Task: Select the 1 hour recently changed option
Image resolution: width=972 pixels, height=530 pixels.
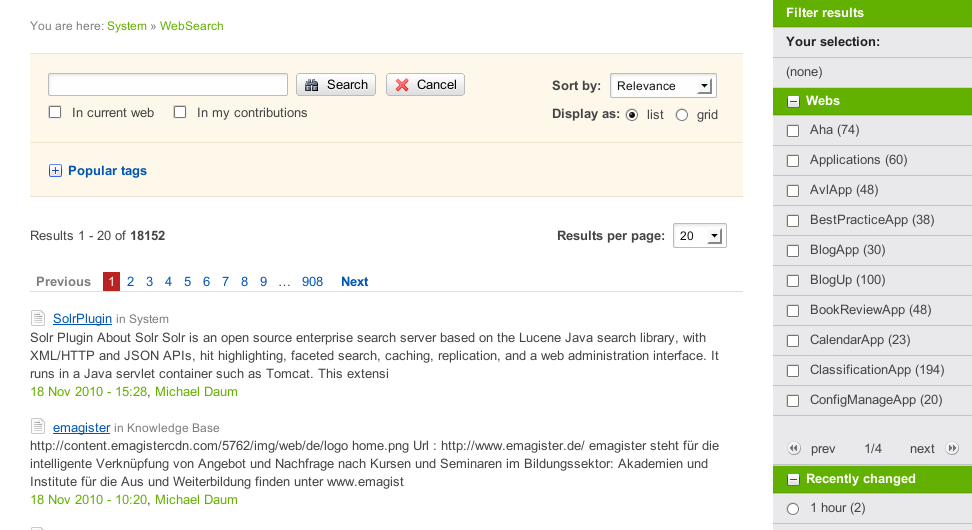Action: 793,508
